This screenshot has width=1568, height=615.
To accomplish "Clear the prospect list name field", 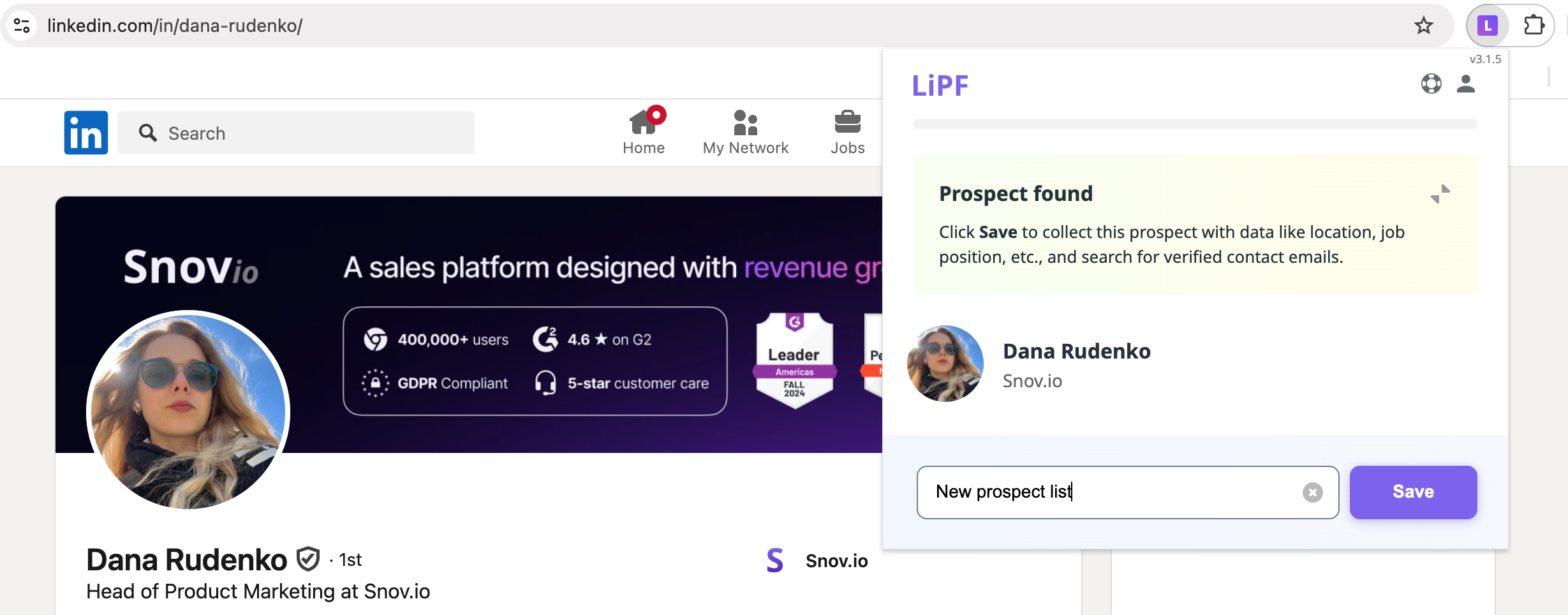I will coord(1312,492).
